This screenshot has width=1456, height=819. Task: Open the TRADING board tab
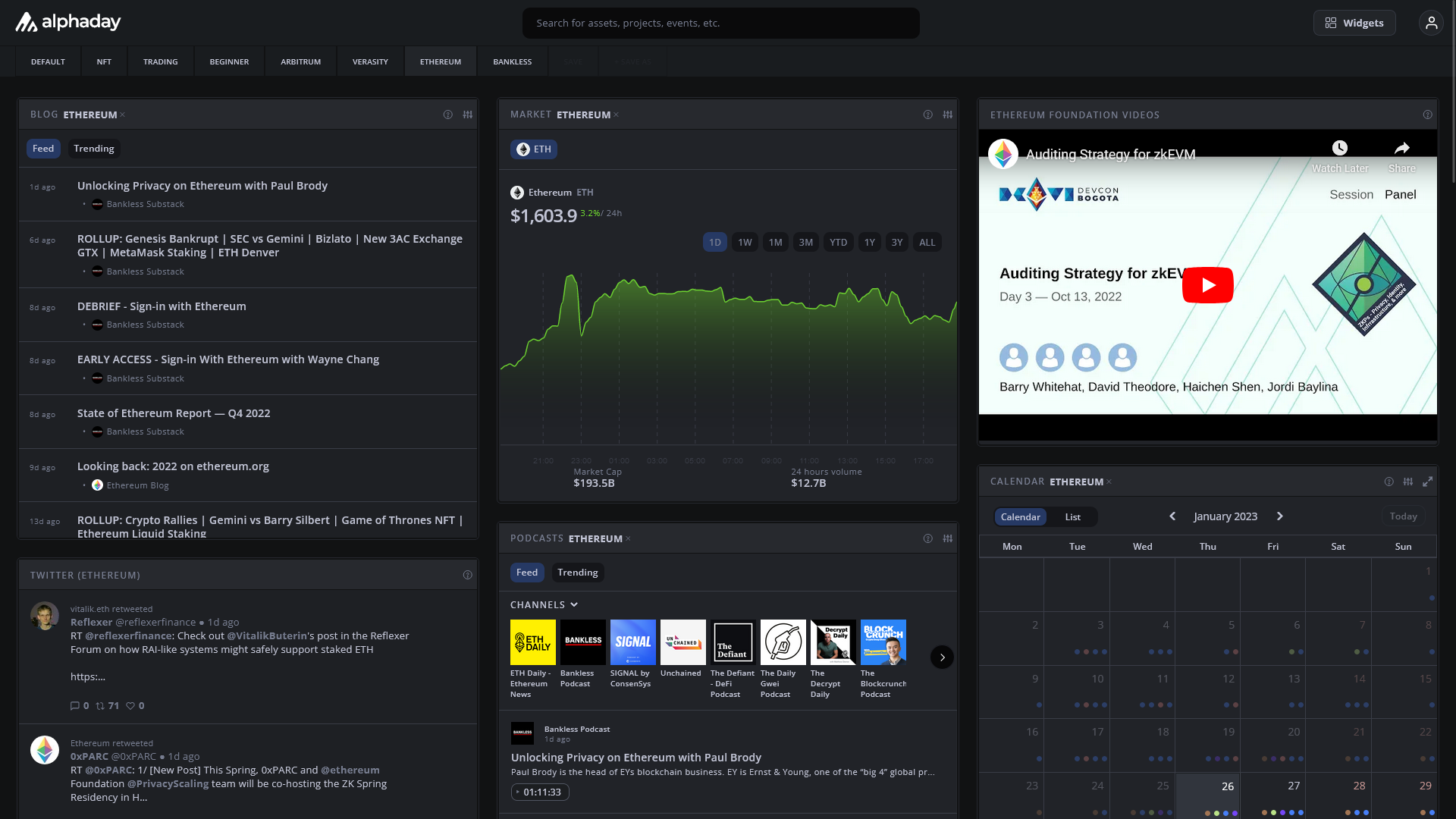tap(160, 61)
